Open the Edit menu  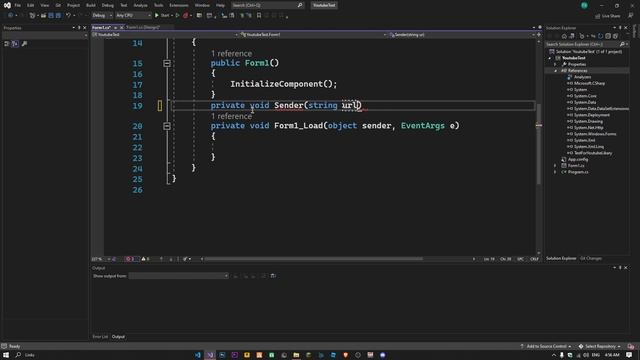pos(31,5)
